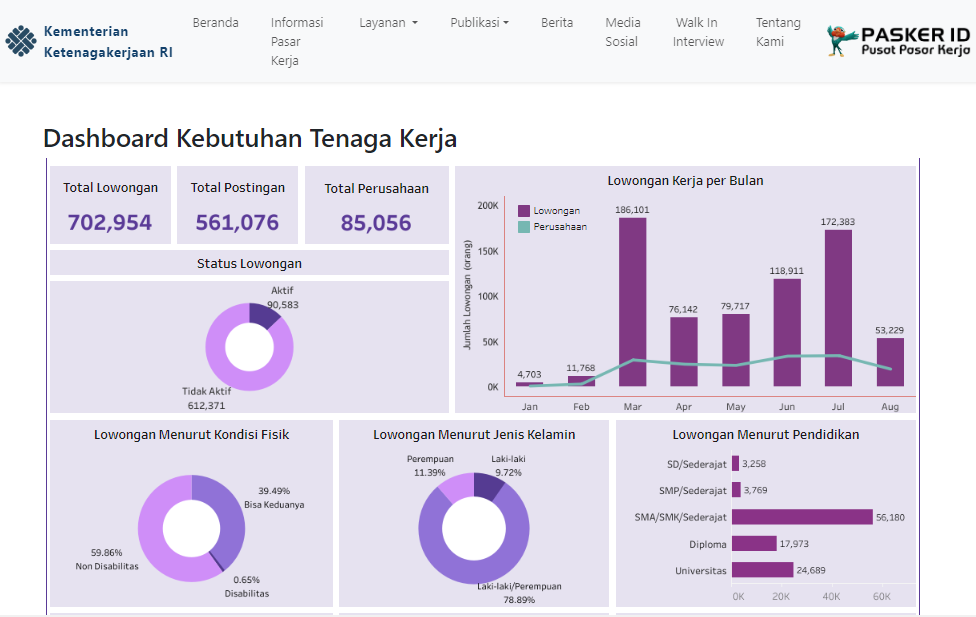Screen dimensions: 976x617
Task: Click the Lowongan Menurut Pendidikan title
Action: (x=766, y=435)
